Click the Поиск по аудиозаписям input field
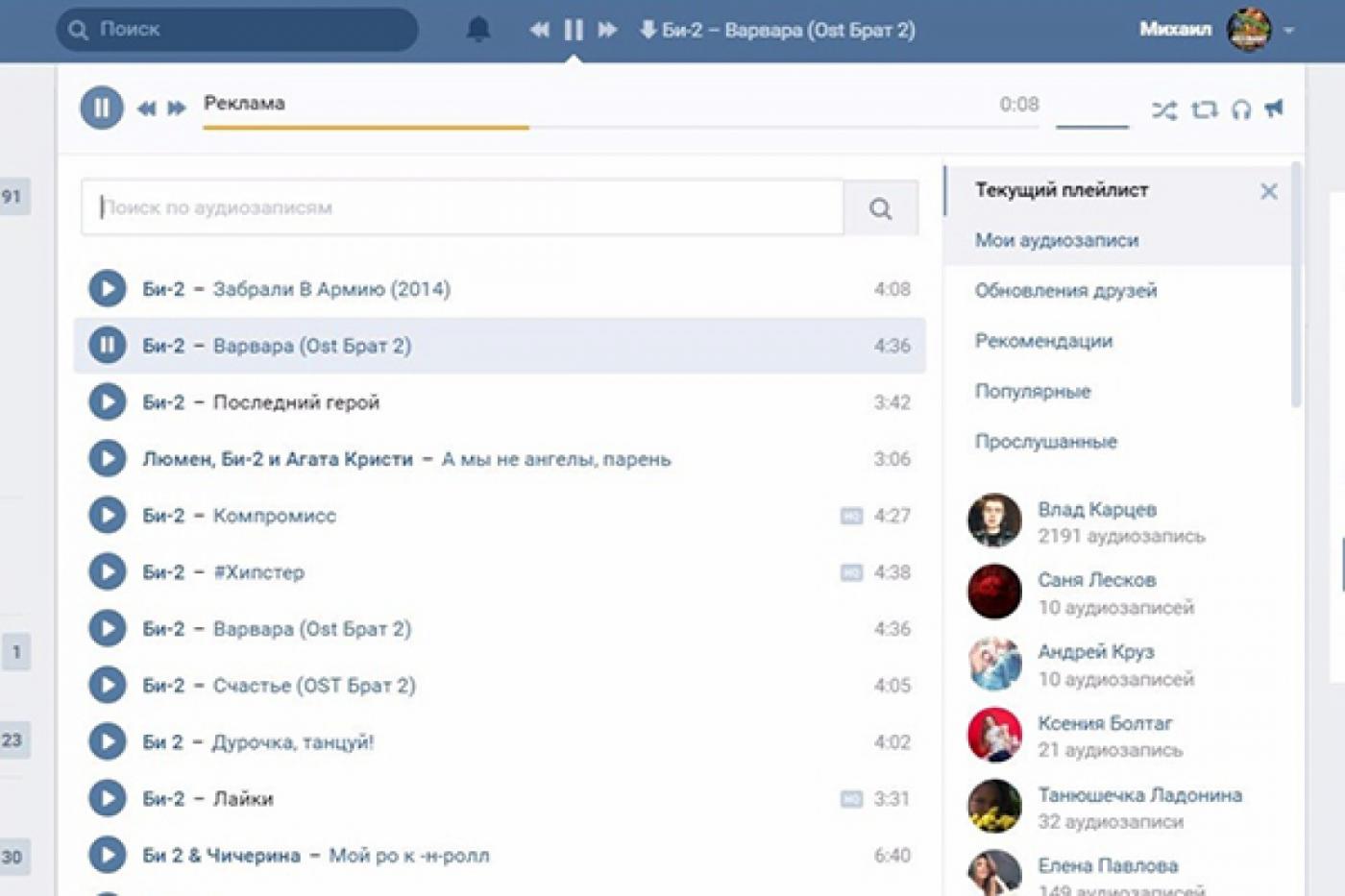1345x896 pixels. point(461,207)
